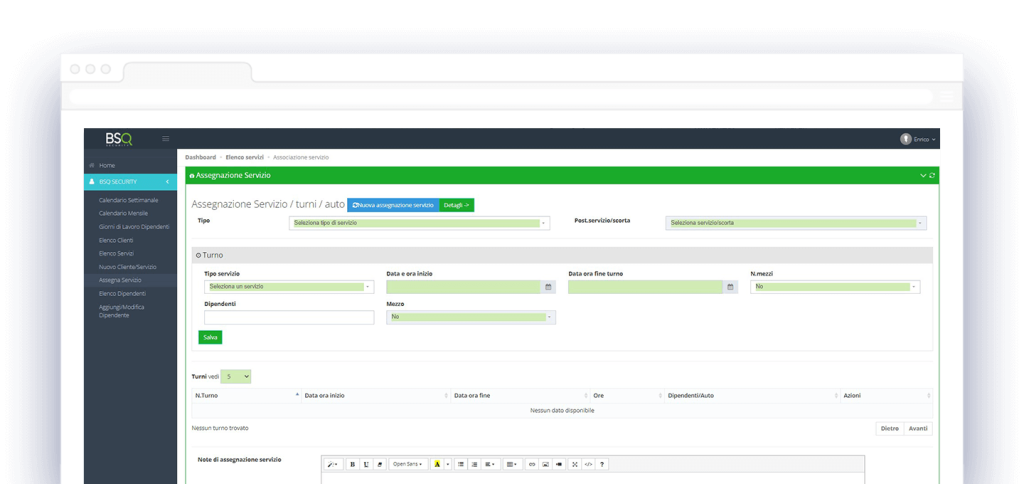Open the help icon in the notes editor
Image resolution: width=1024 pixels, height=484 pixels.
(x=602, y=464)
